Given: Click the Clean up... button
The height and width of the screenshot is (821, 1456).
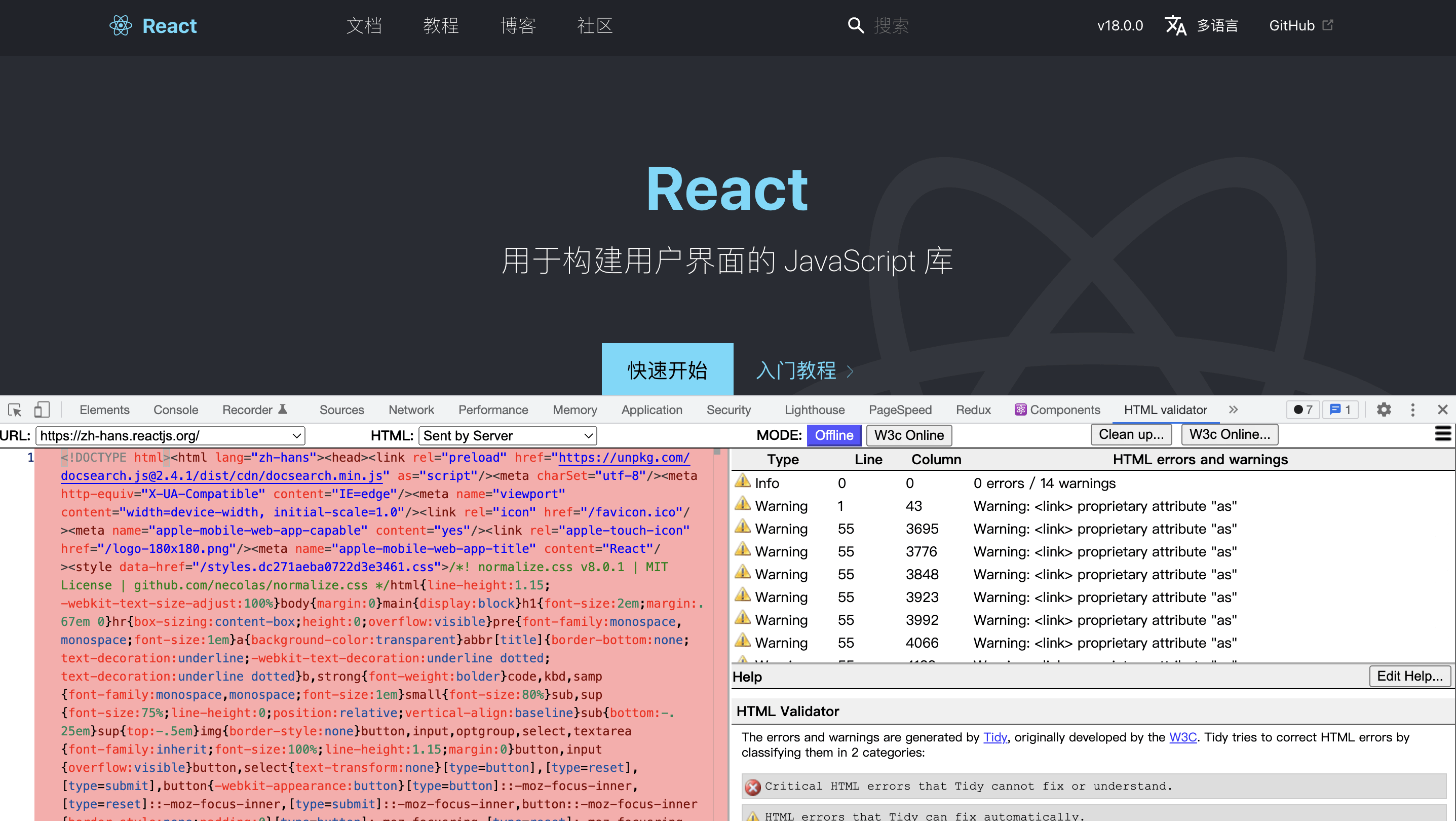Looking at the screenshot, I should [x=1131, y=434].
